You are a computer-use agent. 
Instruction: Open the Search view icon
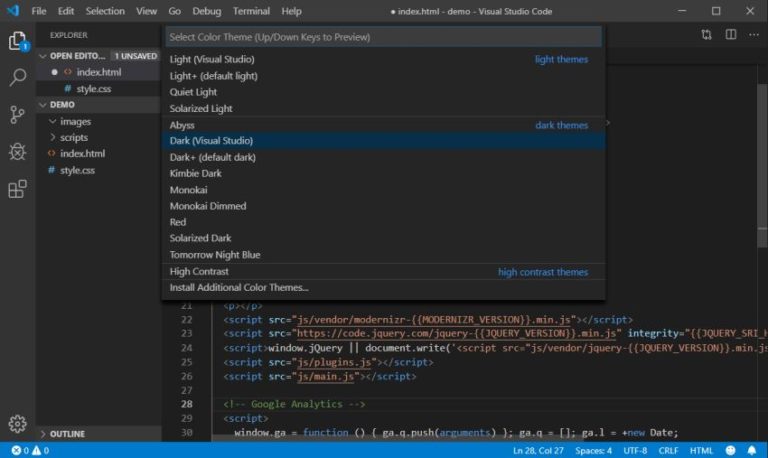(x=18, y=77)
